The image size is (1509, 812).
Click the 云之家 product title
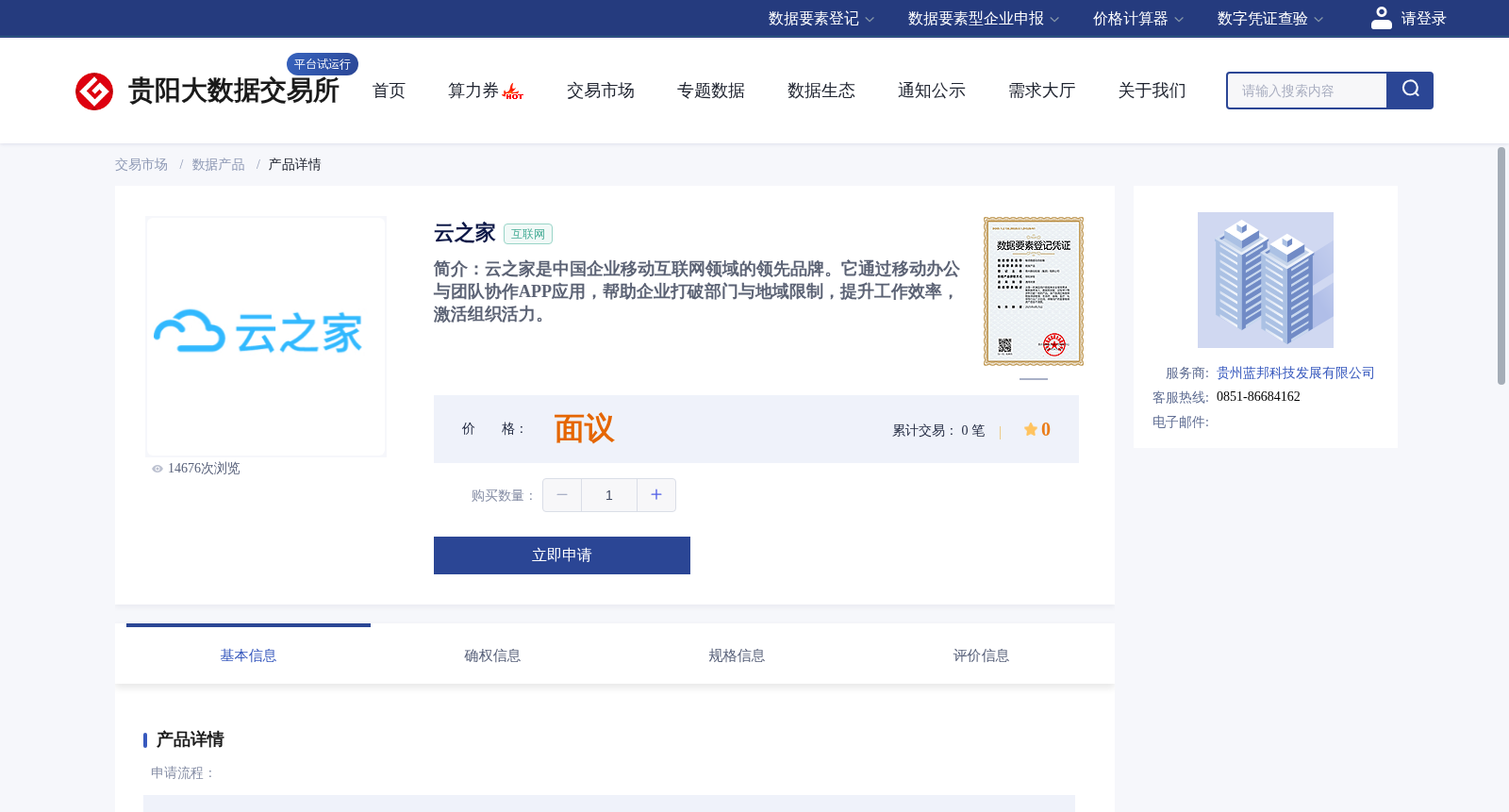coord(465,233)
